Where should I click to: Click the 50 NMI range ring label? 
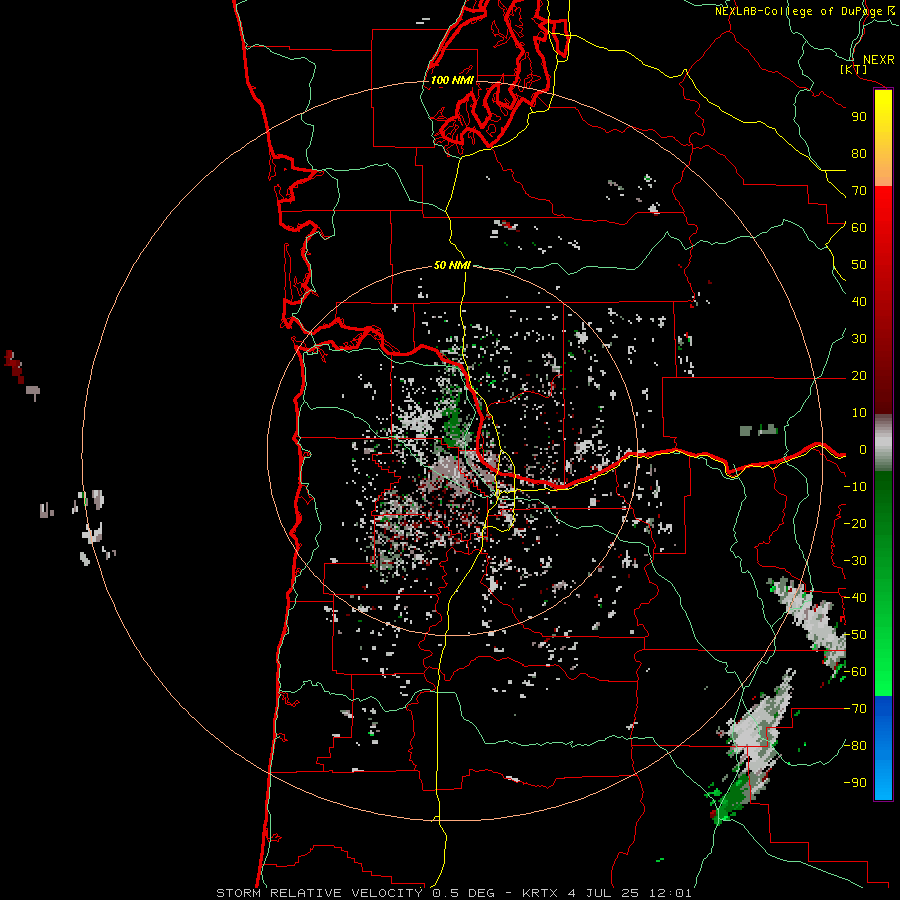click(x=452, y=265)
